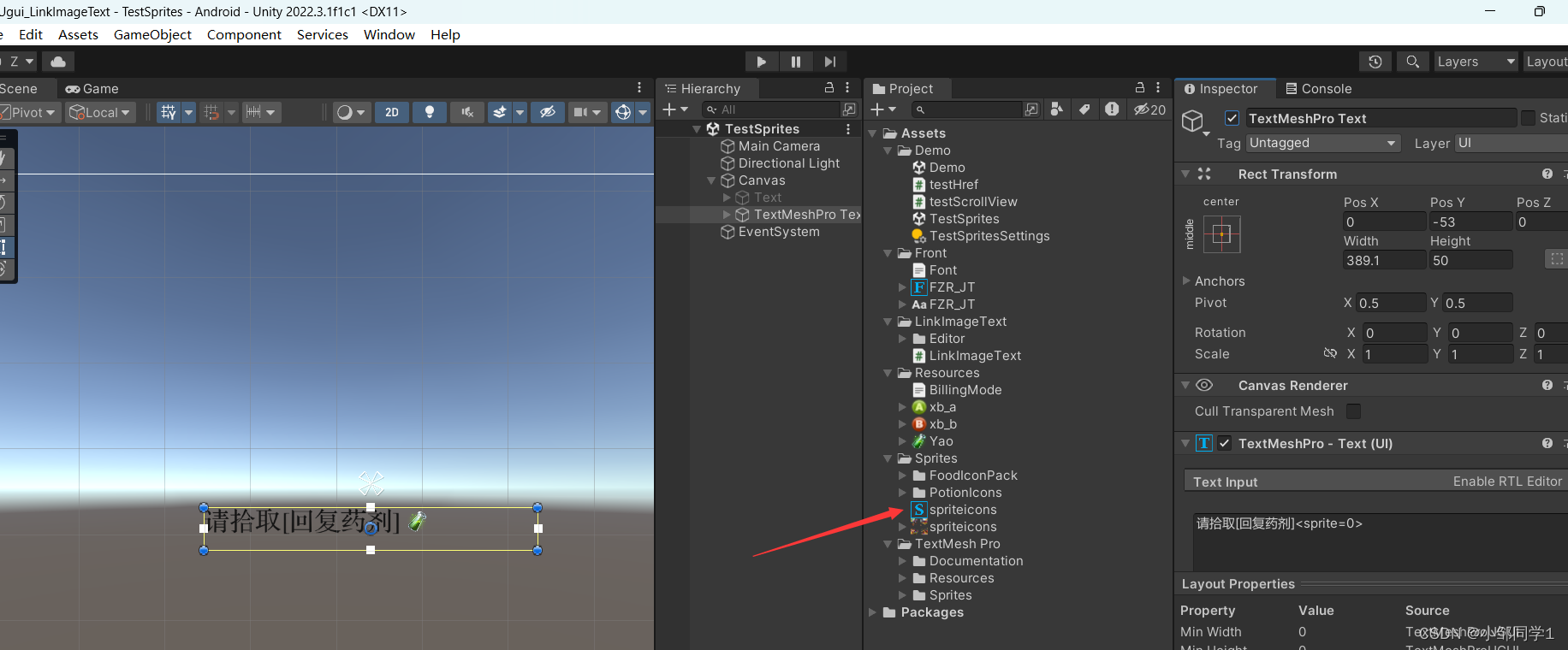
Task: Select the Inspector tab
Action: click(1221, 89)
